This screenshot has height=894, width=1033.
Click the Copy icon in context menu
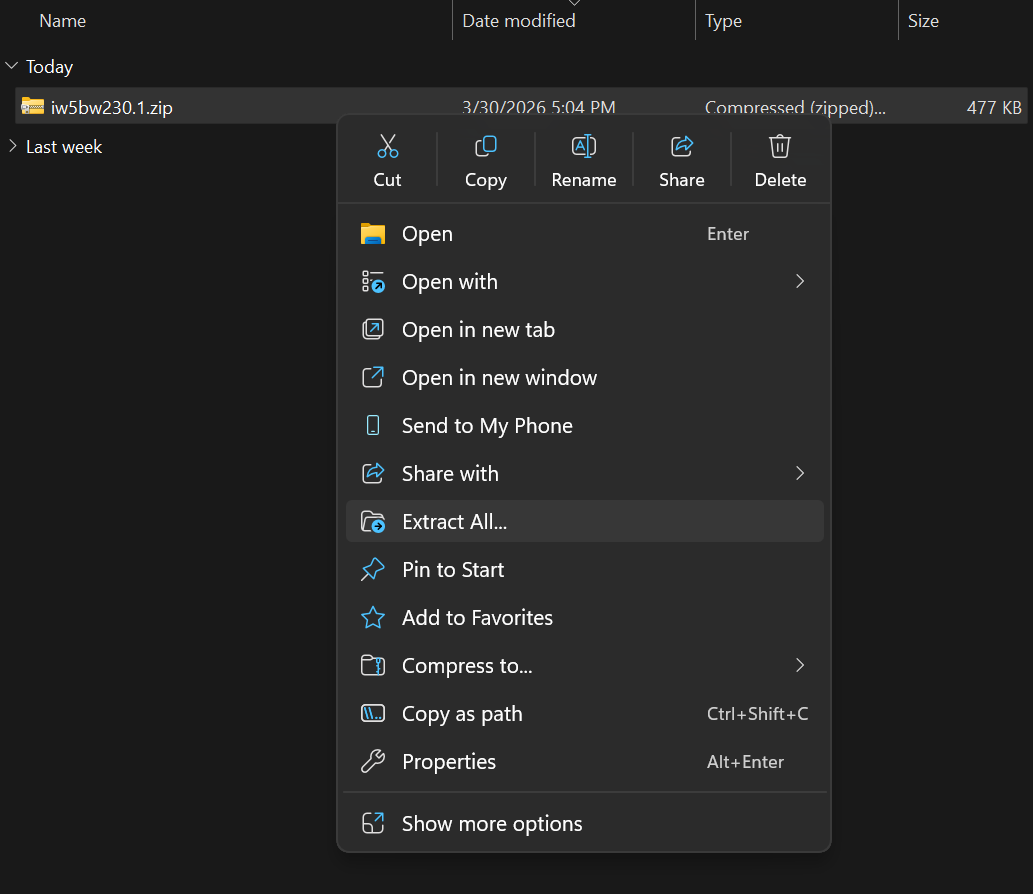click(486, 147)
